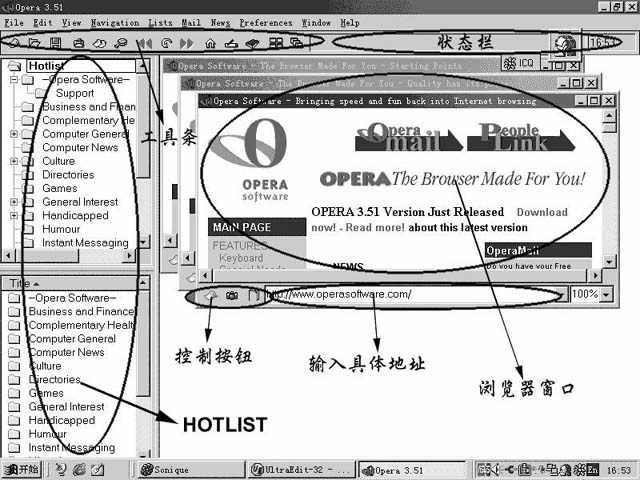Viewport: 640px width, 480px height.
Task: Select Instant Messaging in the lower list
Action: pyautogui.click(x=71, y=448)
